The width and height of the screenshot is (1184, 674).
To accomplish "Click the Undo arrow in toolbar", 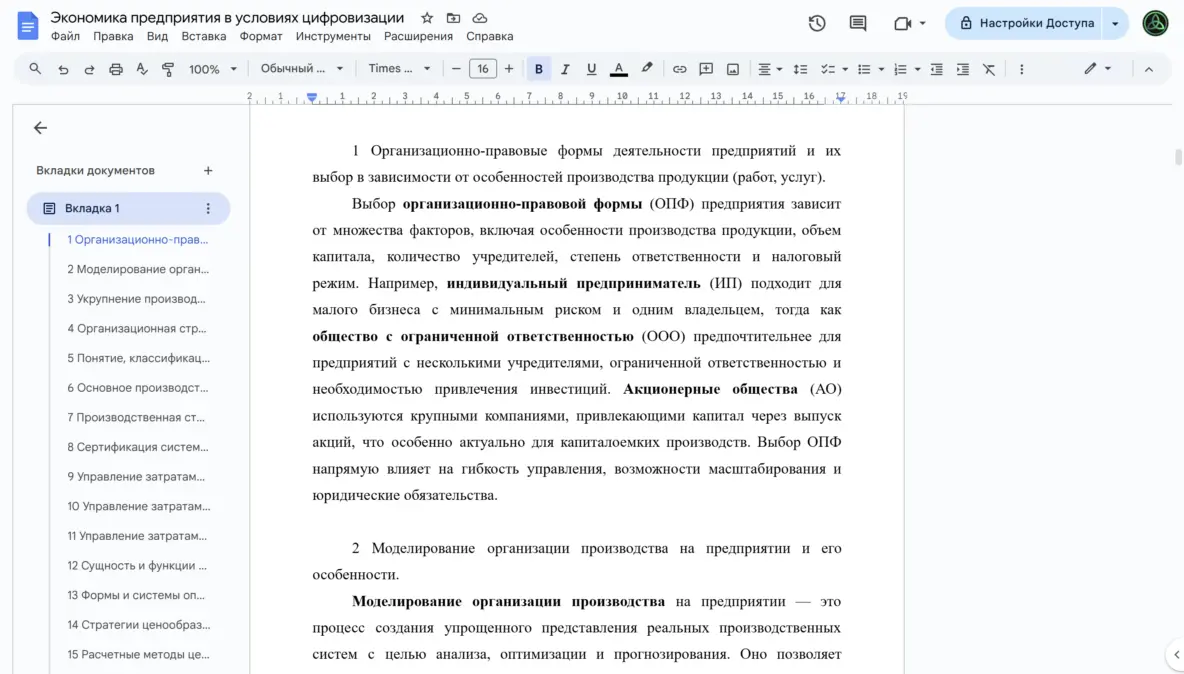I will pos(63,69).
